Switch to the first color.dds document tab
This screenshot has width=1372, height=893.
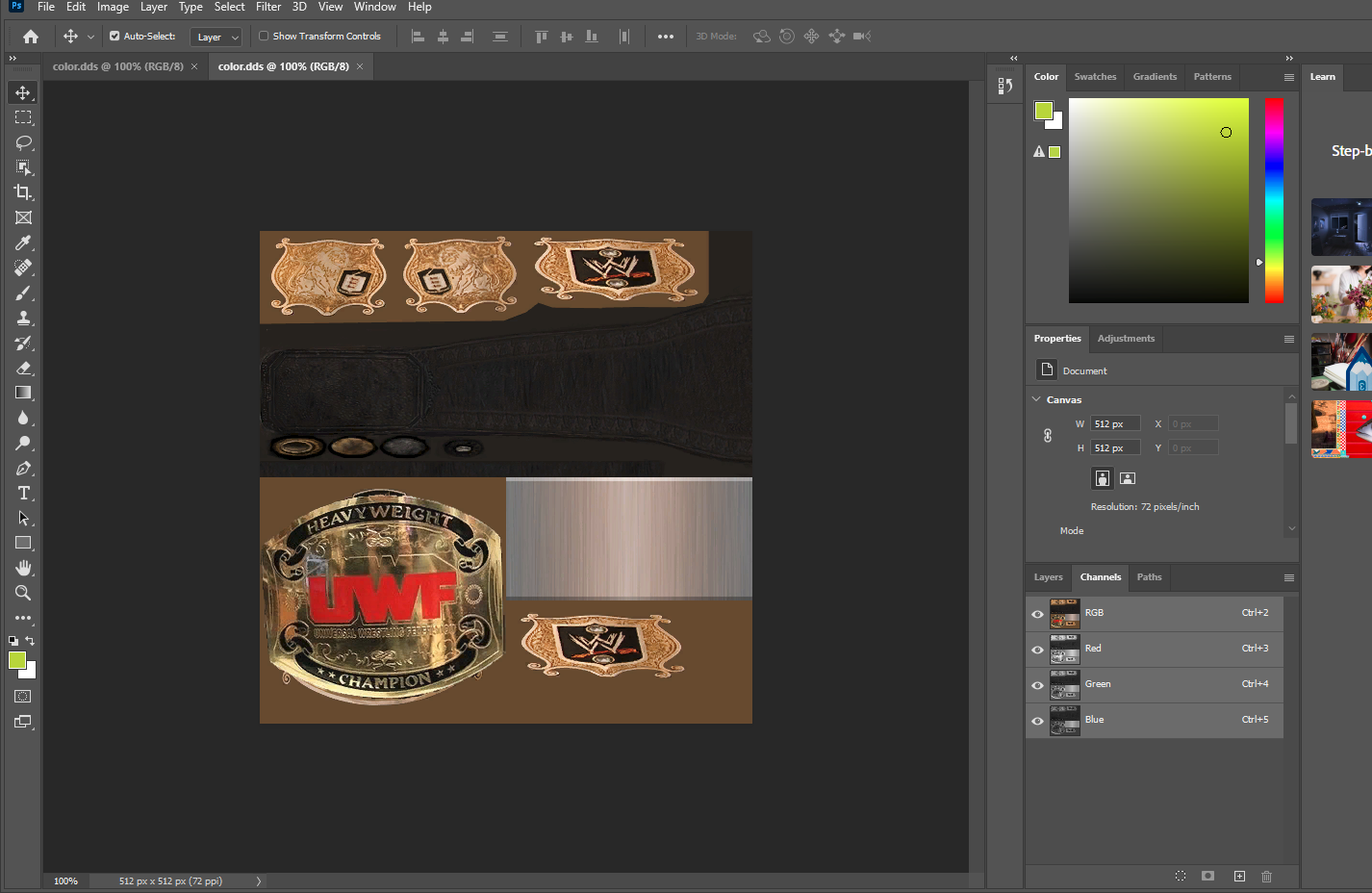click(118, 66)
